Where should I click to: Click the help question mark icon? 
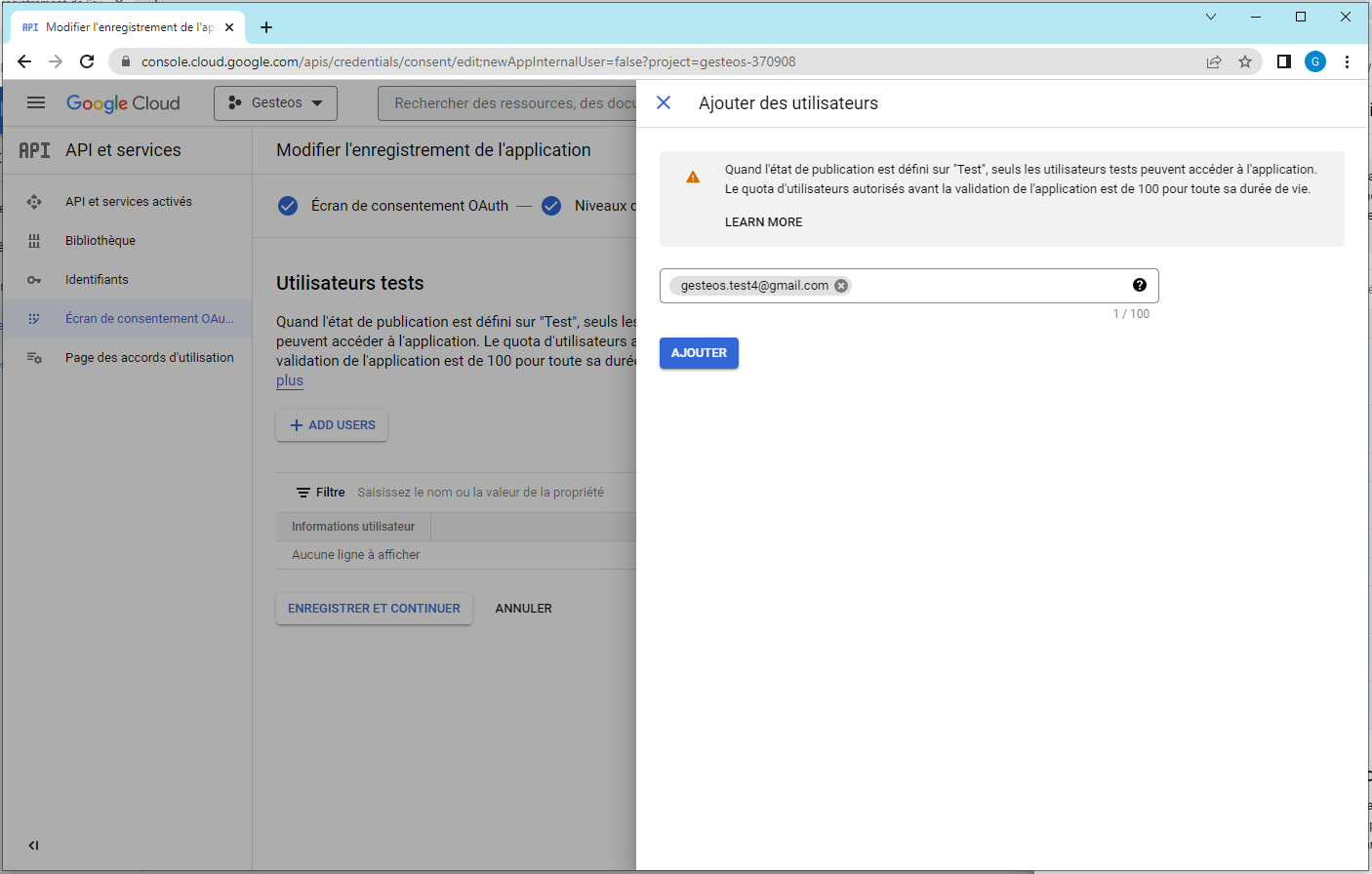(x=1139, y=285)
